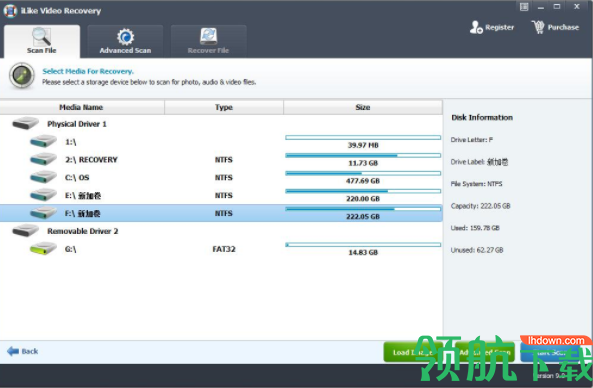Click NTFS type for C:\ OS
593x388 pixels.
(x=224, y=177)
